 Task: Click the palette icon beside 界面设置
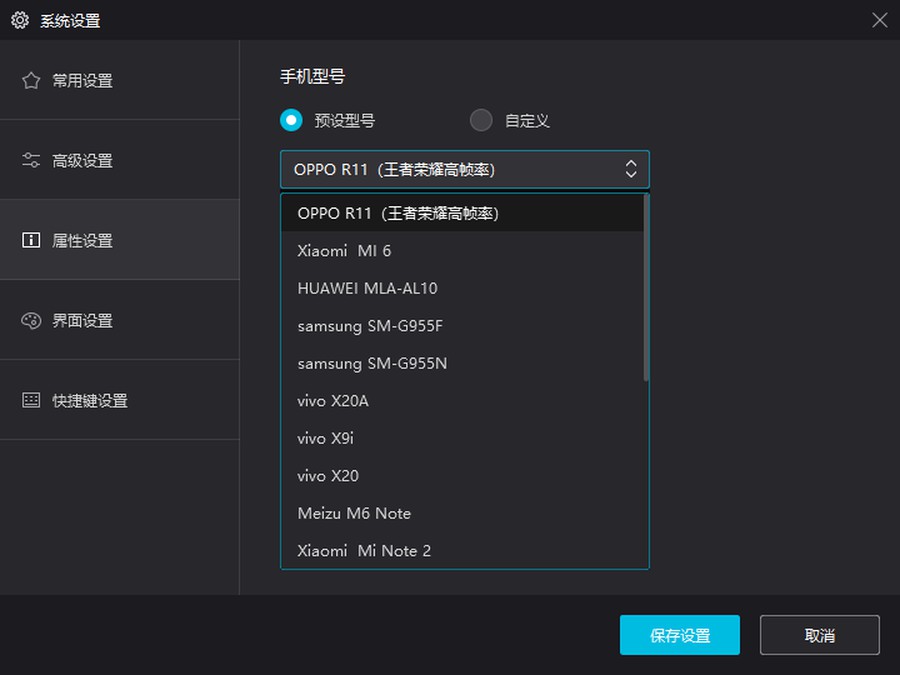pos(31,320)
